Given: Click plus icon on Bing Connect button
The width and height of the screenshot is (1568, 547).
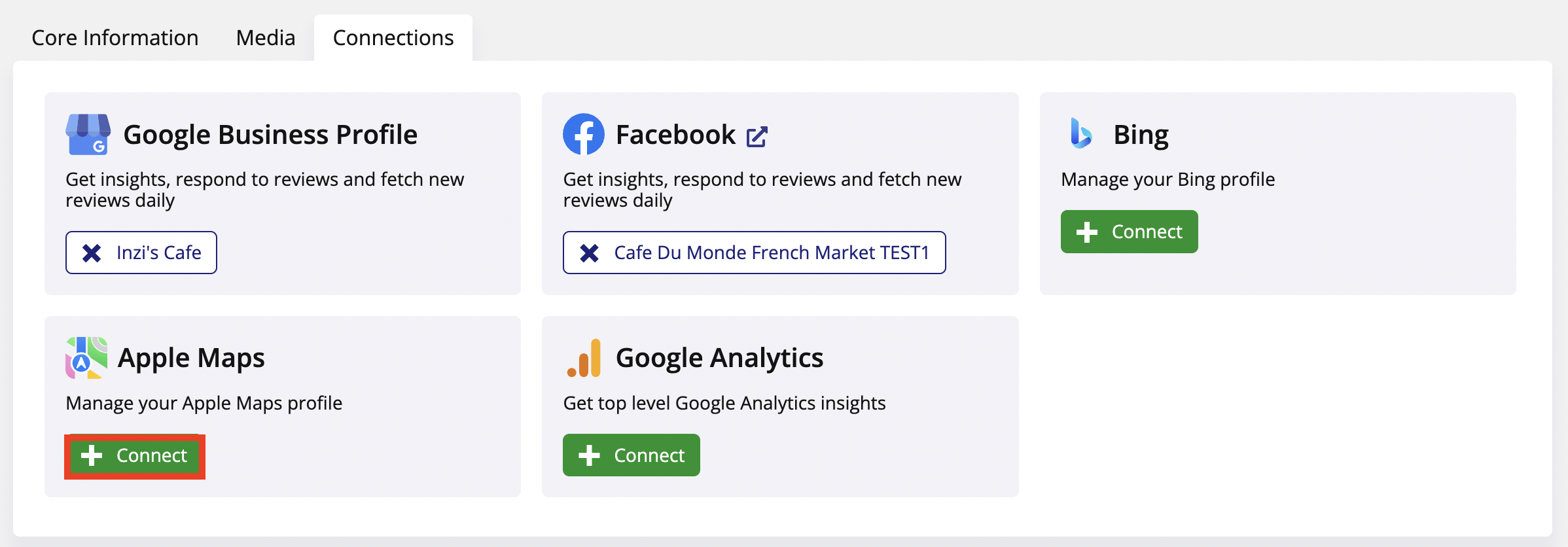Looking at the screenshot, I should (1087, 232).
